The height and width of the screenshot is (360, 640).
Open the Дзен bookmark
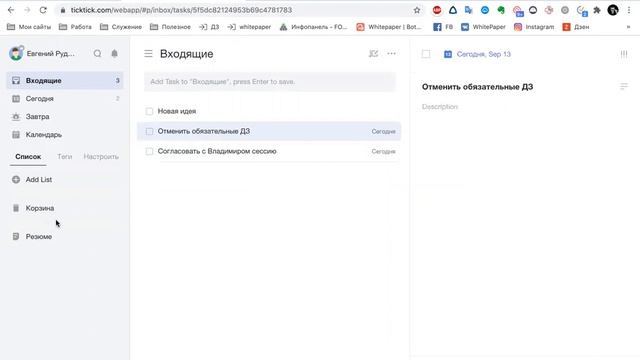pos(576,27)
